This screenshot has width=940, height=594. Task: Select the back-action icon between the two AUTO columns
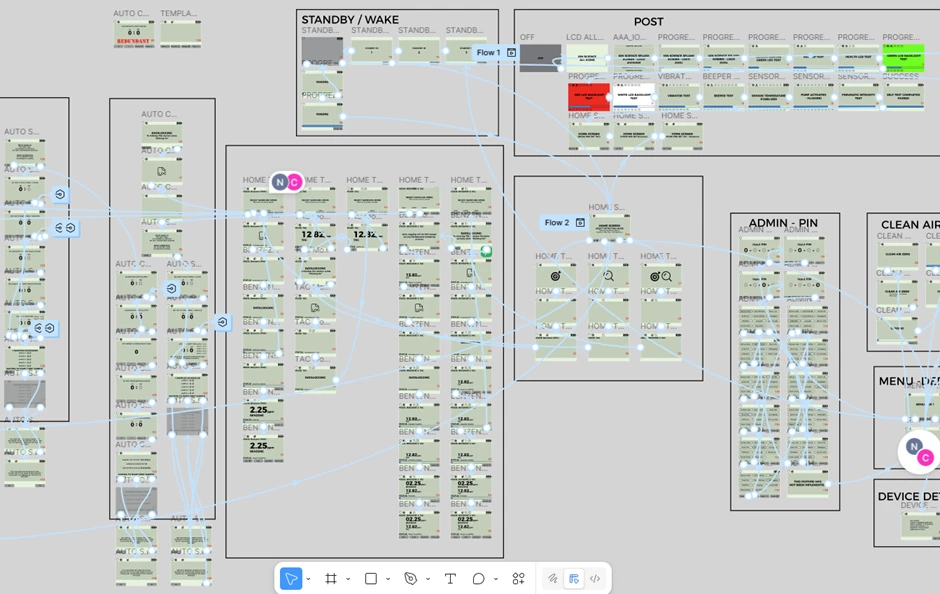point(171,288)
